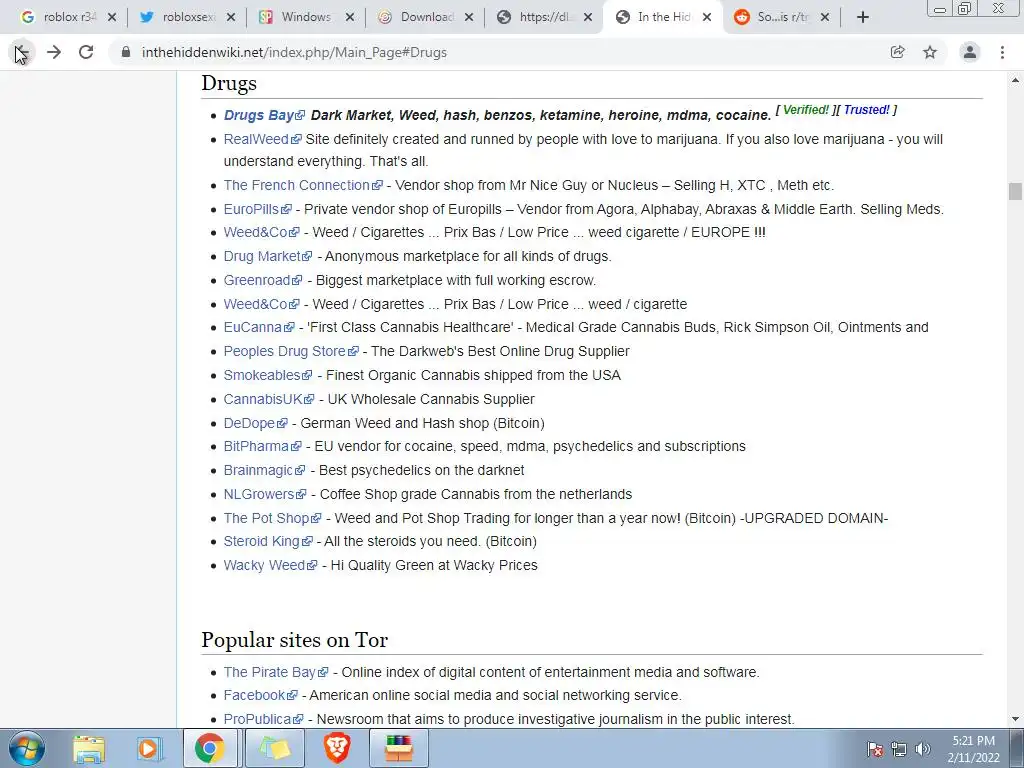Close the 'roblox r34' tab

coord(112,17)
